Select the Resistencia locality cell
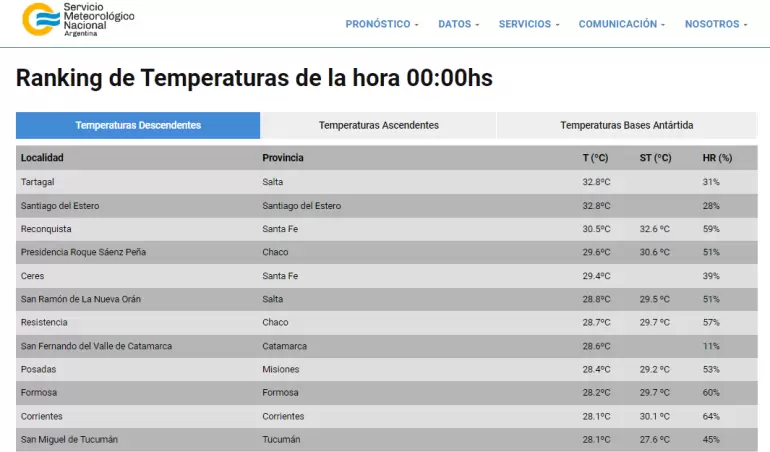The image size is (770, 452). (44, 322)
